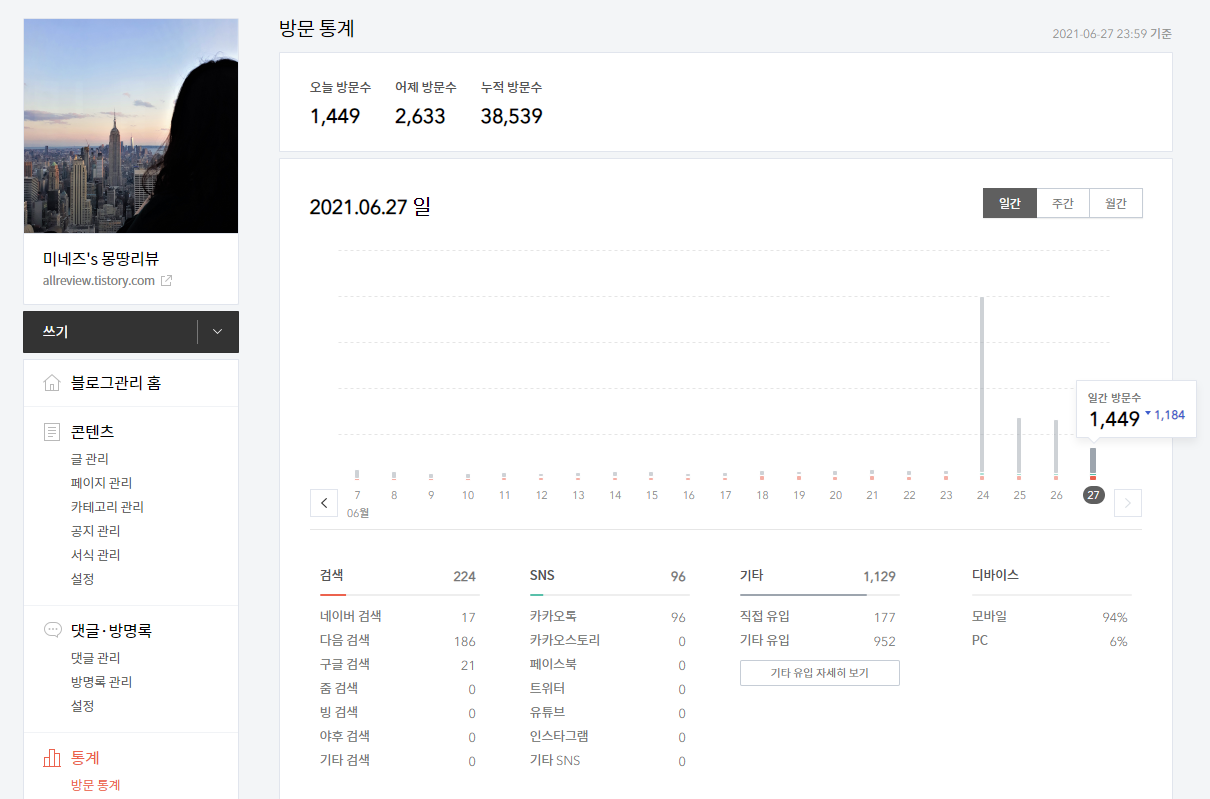Click the 누적 방문수 value 38,539
Screen dimensions: 1210x799
(x=511, y=116)
